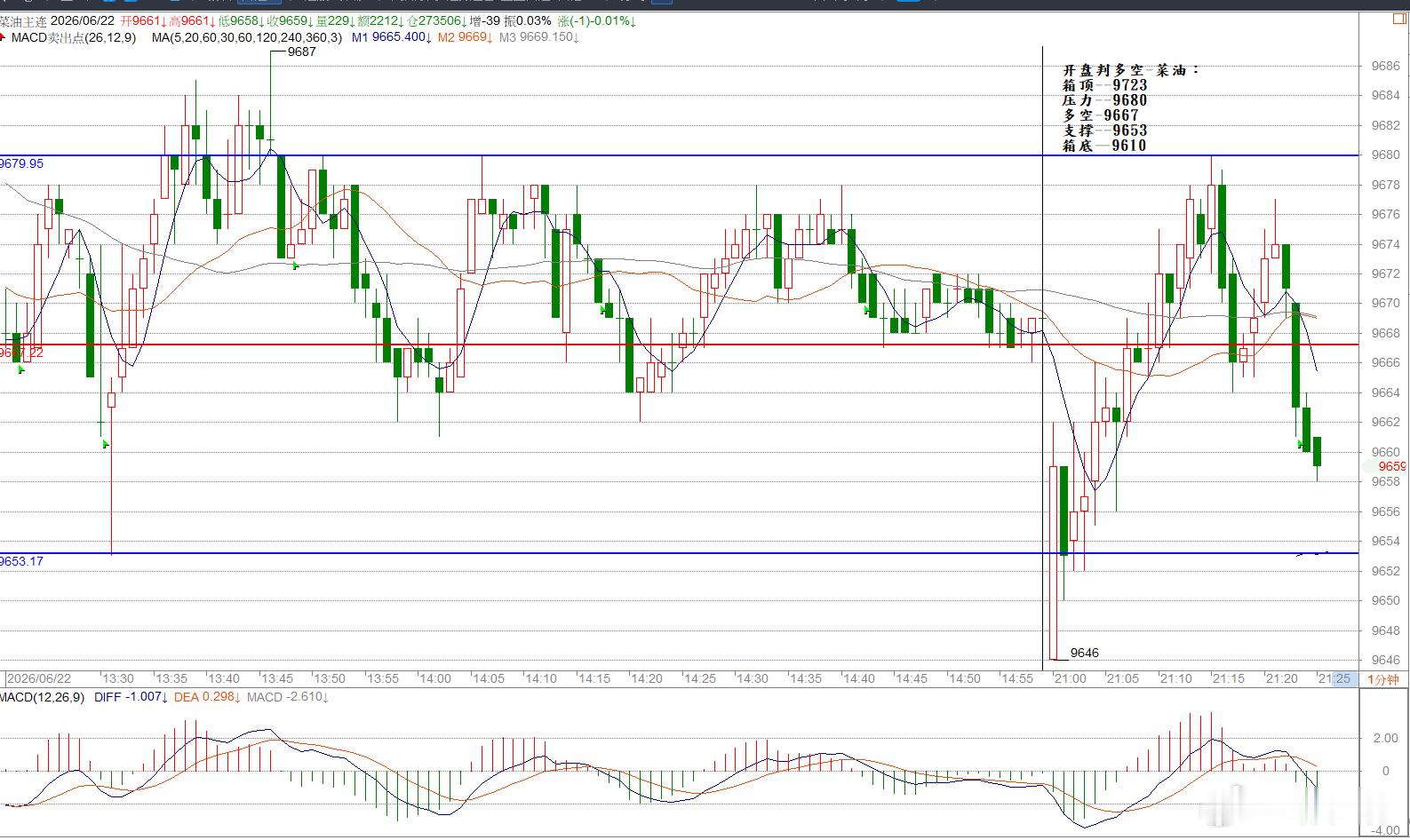
Task: Click the 2.00 MACD axis label
Action: point(1386,738)
